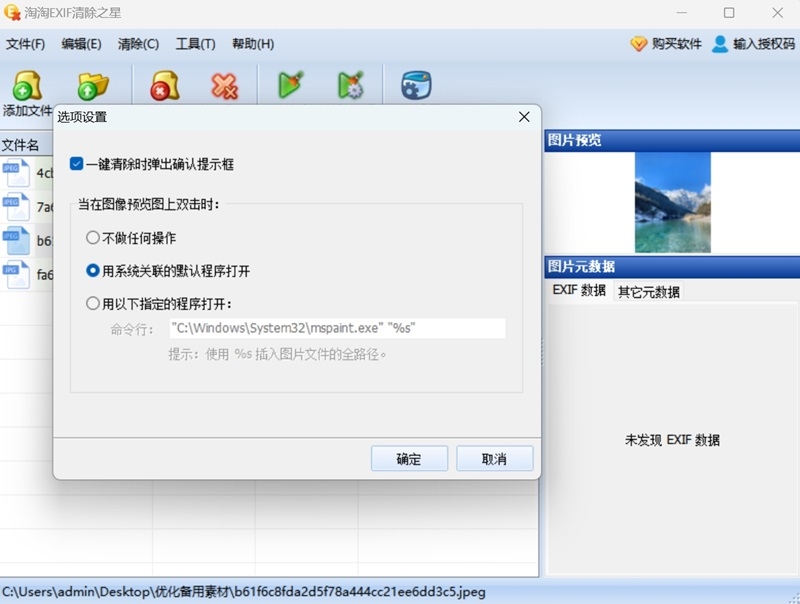
Task: Click the red X clear-list toolbar icon
Action: pos(224,85)
